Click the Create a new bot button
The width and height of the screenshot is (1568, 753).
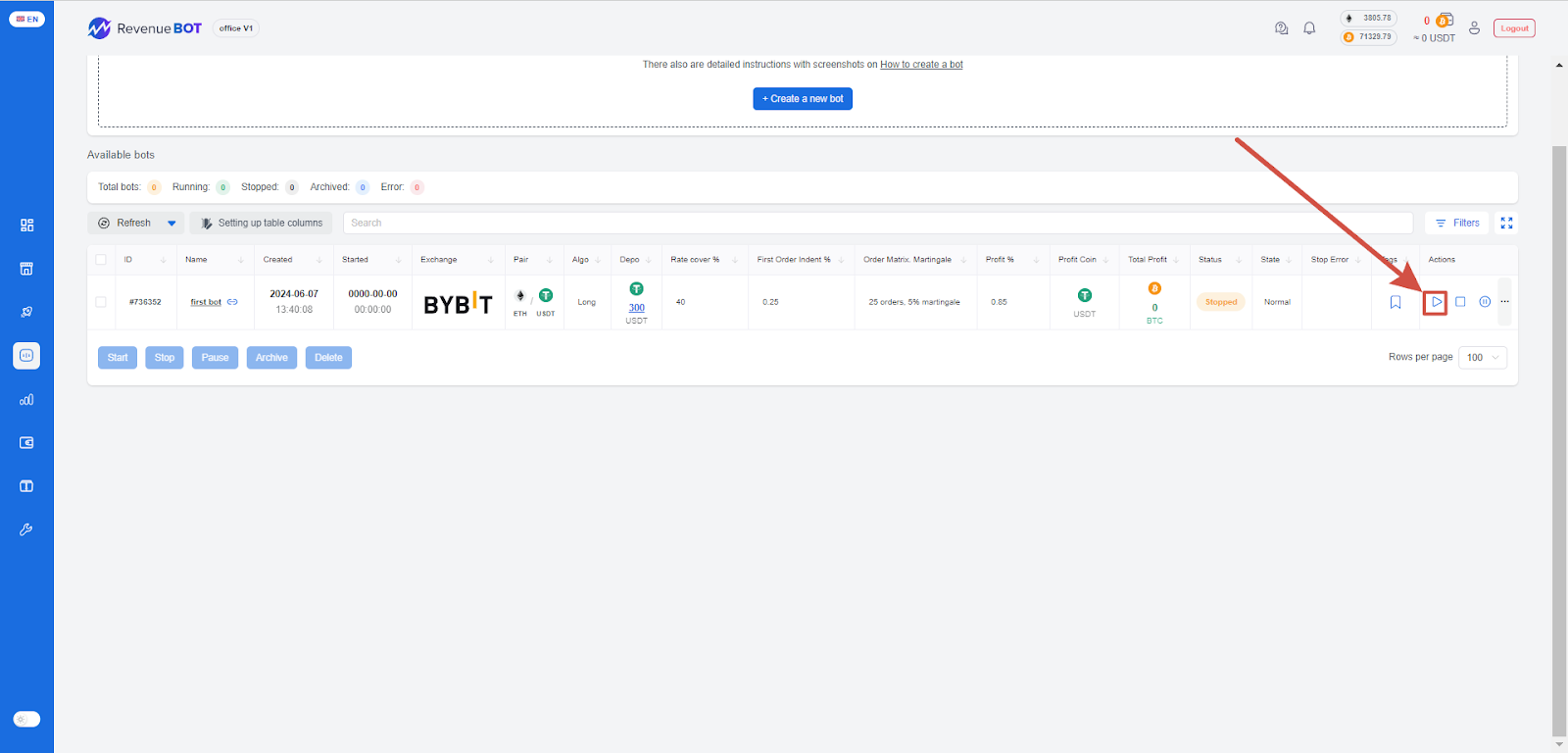pyautogui.click(x=803, y=99)
